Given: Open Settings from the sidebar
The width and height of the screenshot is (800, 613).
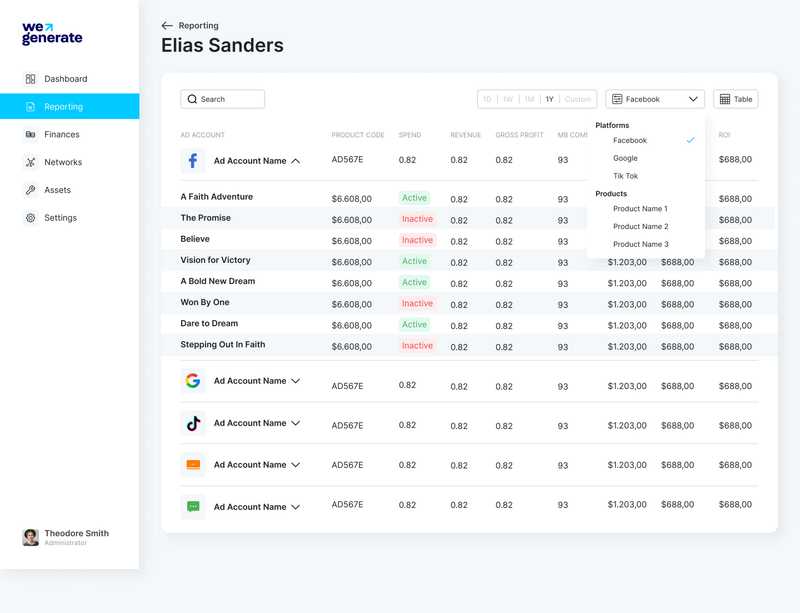Looking at the screenshot, I should point(58,217).
